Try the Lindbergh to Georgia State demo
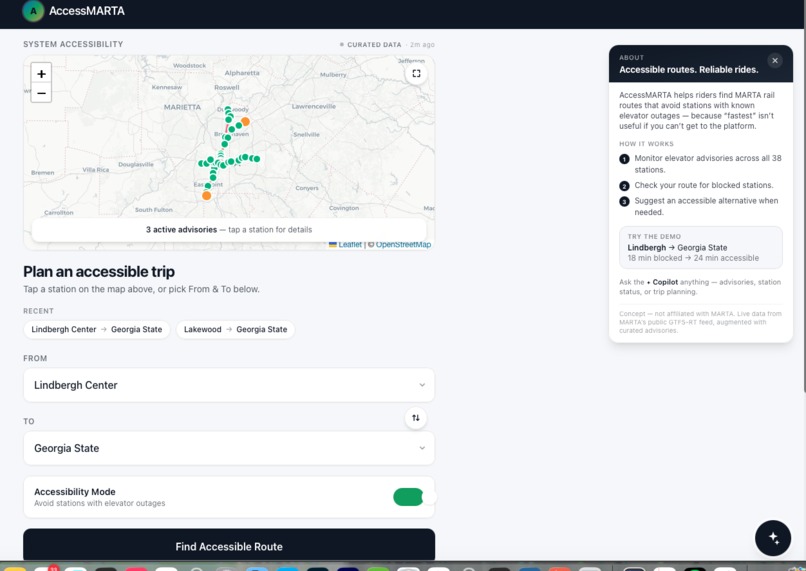 tap(701, 248)
